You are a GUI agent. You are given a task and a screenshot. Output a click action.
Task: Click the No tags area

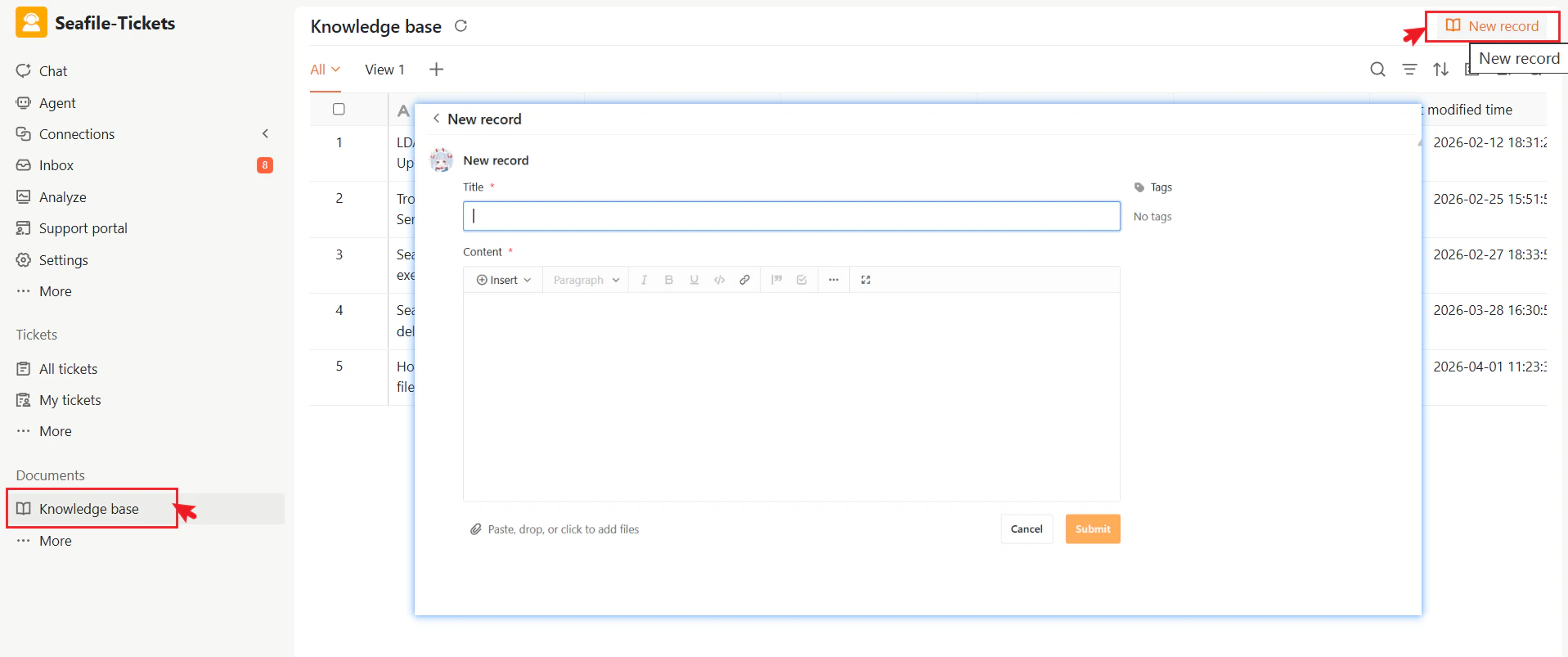(x=1152, y=217)
